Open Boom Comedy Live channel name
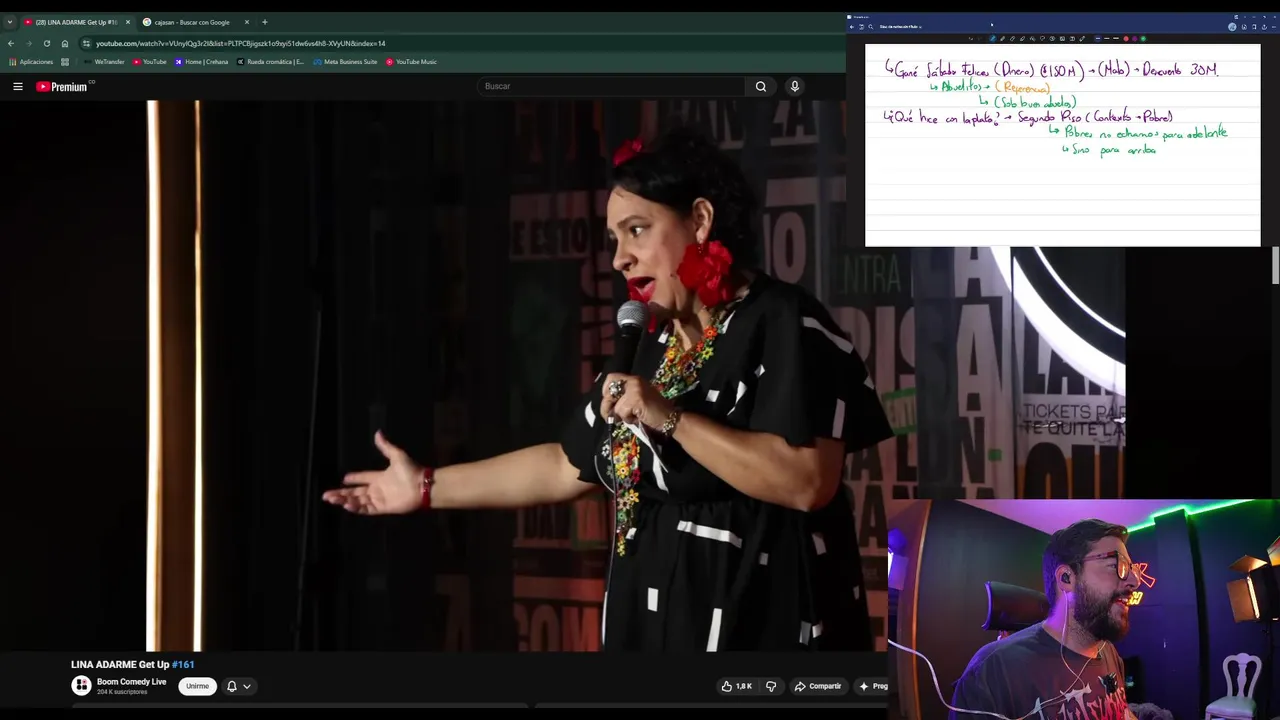Viewport: 1280px width, 720px height. point(131,682)
